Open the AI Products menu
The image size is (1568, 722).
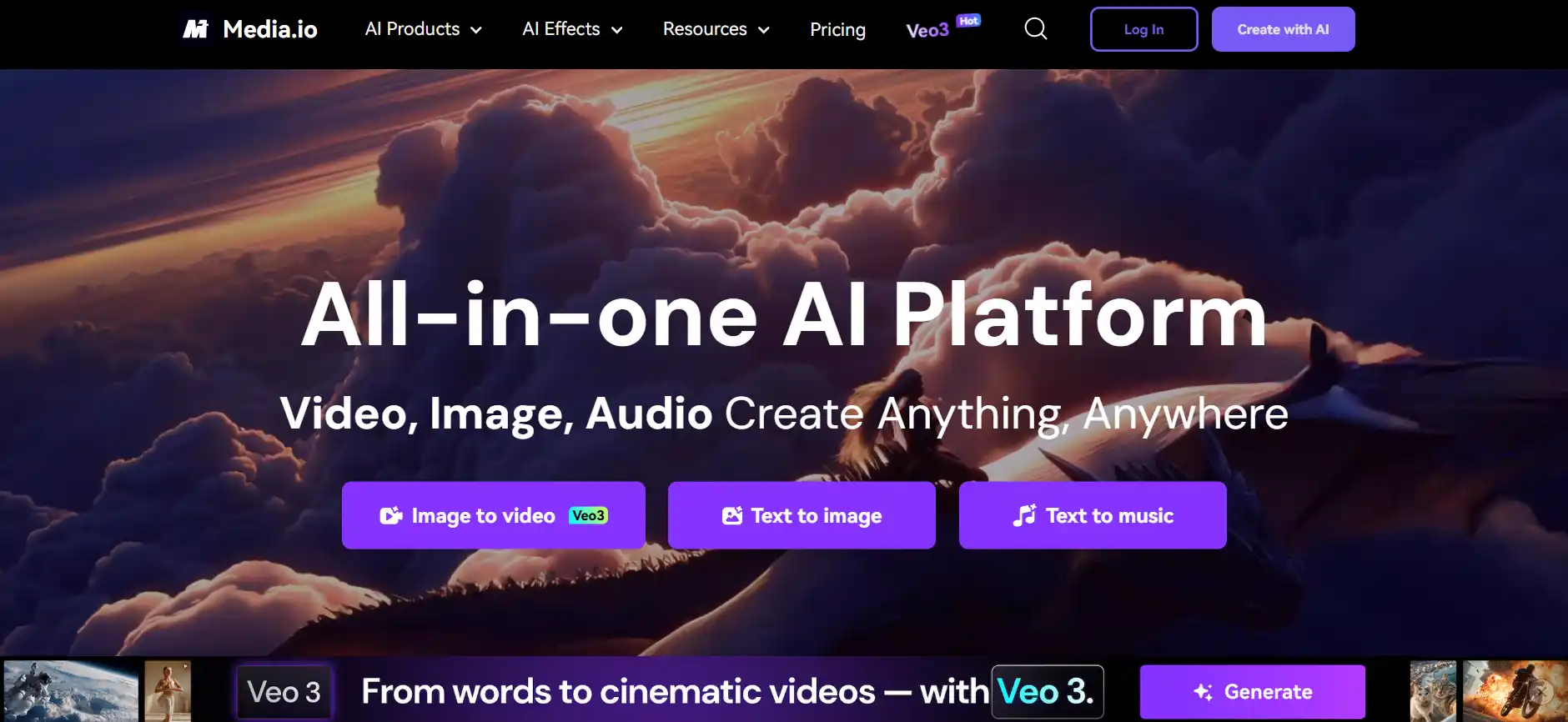(x=424, y=29)
